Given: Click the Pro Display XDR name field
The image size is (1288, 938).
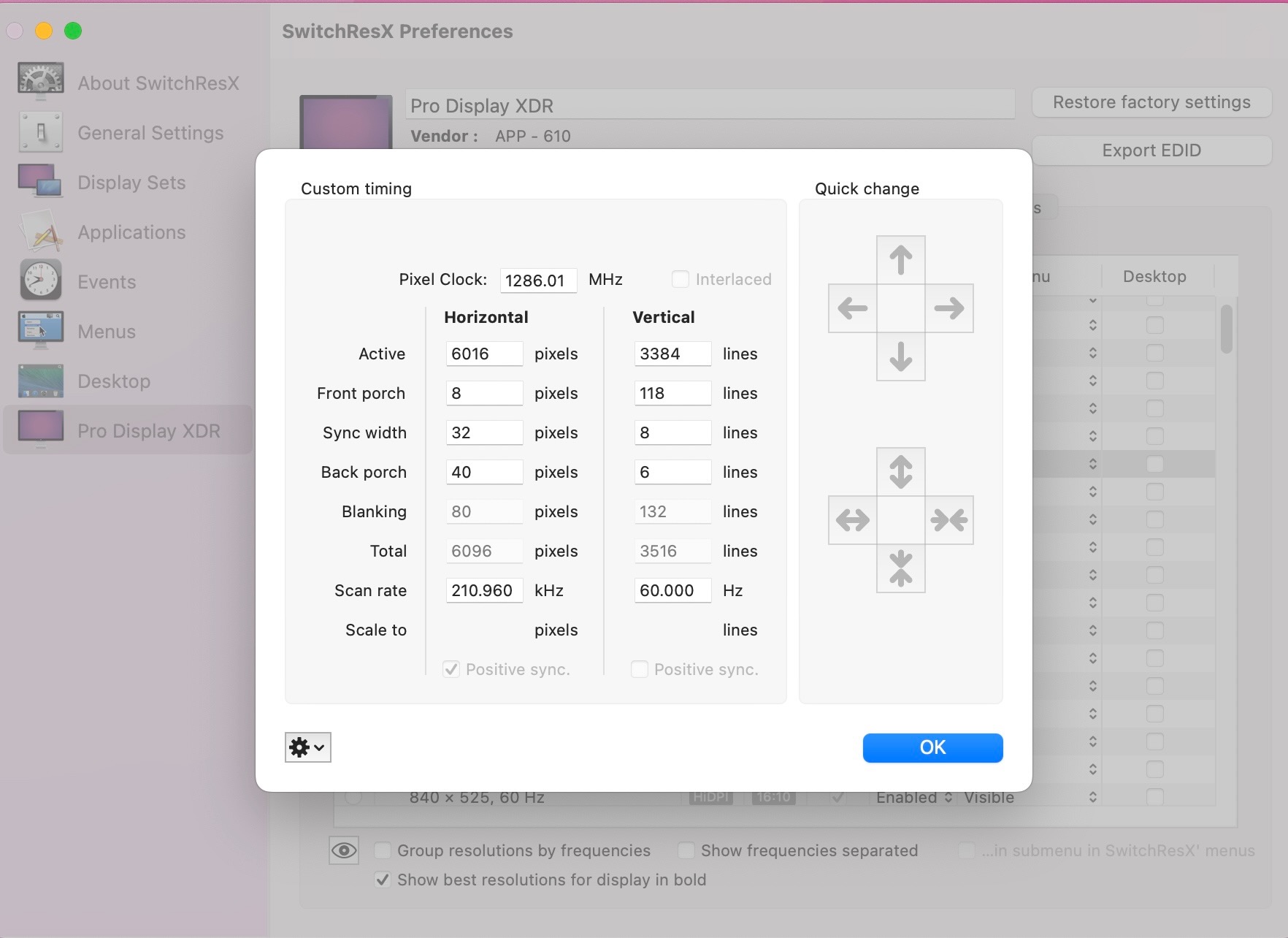Looking at the screenshot, I should point(710,105).
